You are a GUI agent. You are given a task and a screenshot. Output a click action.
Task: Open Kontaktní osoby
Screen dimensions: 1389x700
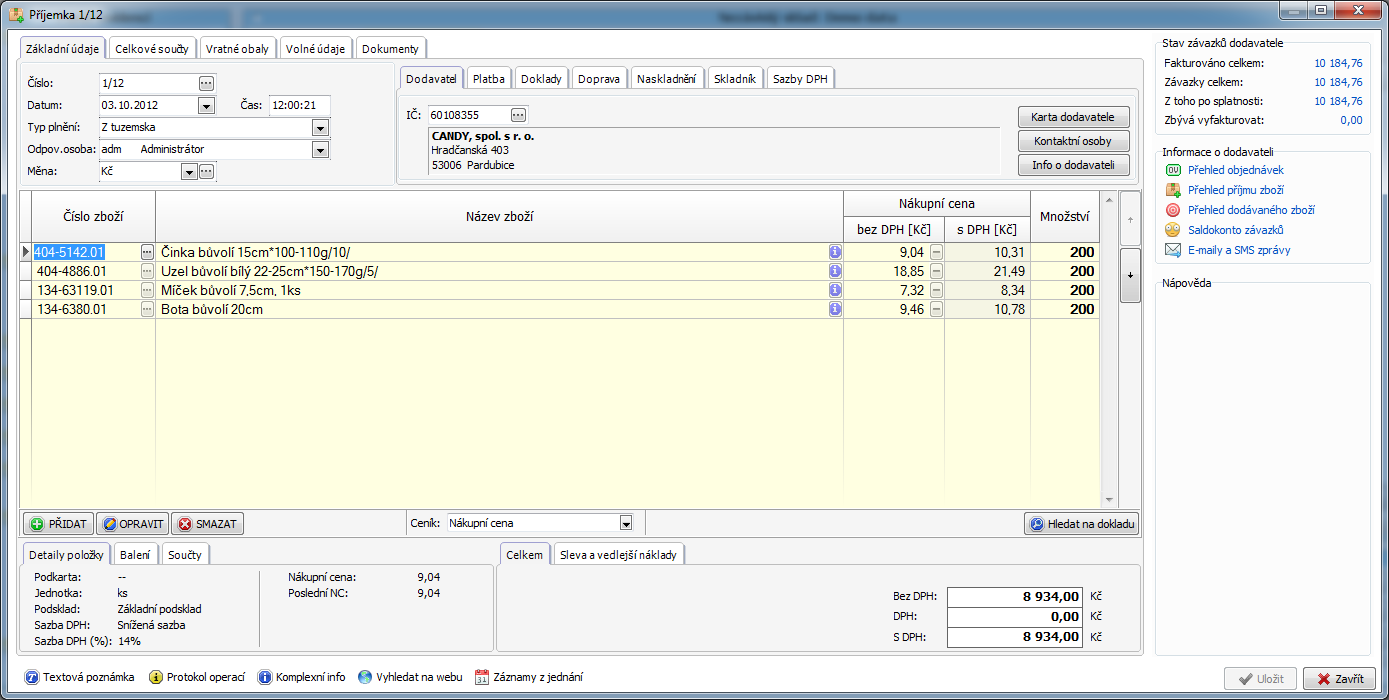point(1073,141)
